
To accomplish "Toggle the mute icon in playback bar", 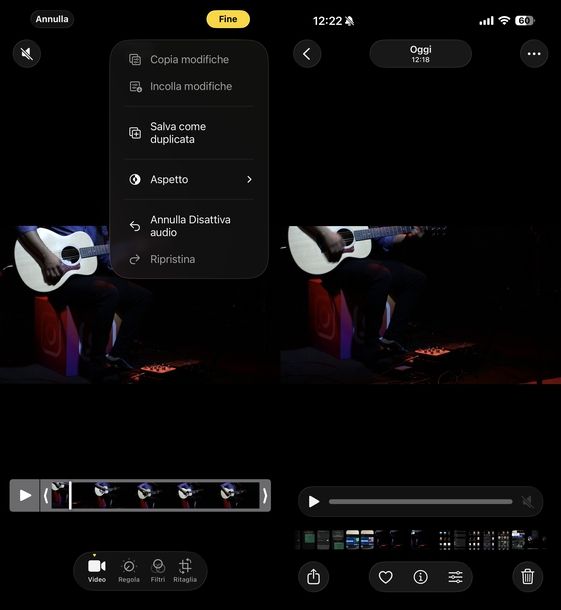I will coord(528,502).
